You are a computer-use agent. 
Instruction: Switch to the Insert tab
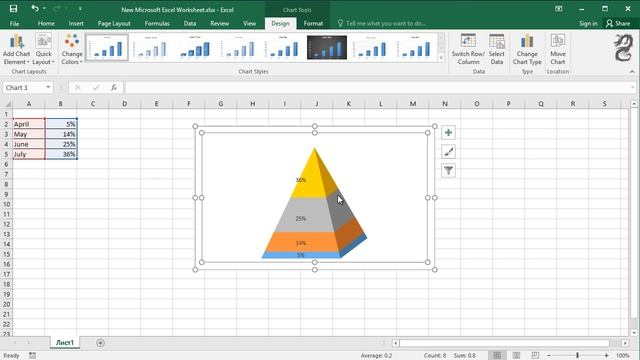76,23
